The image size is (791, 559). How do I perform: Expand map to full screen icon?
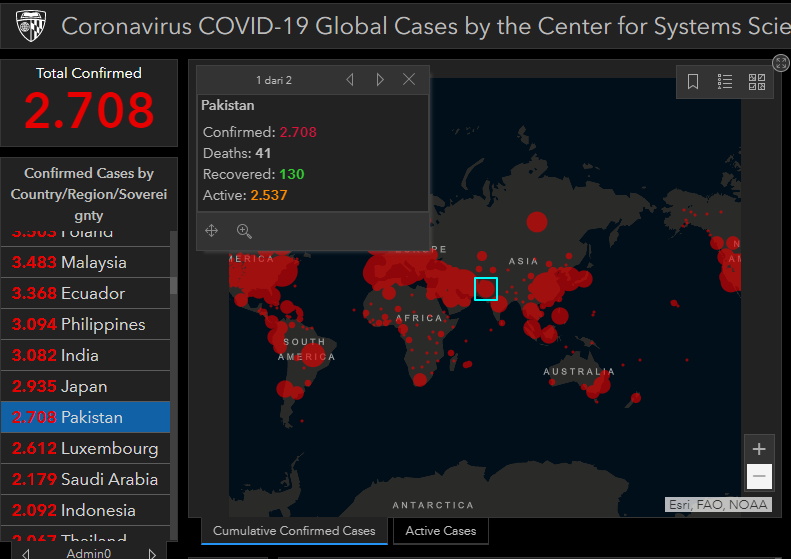(781, 63)
